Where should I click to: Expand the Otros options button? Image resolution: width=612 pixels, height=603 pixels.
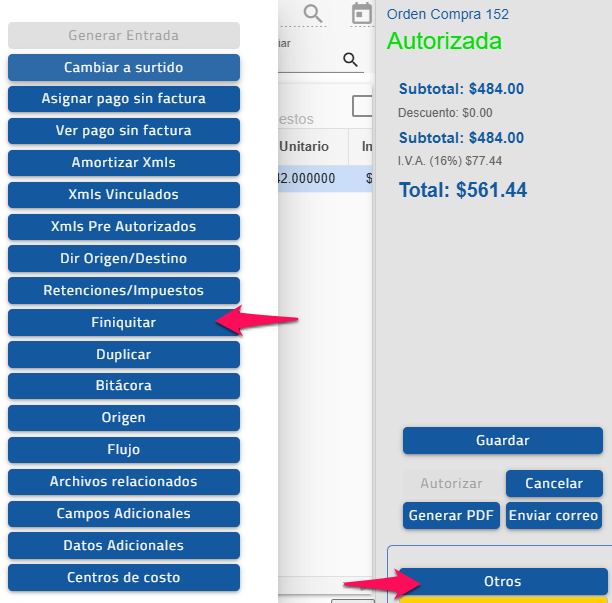[x=502, y=581]
